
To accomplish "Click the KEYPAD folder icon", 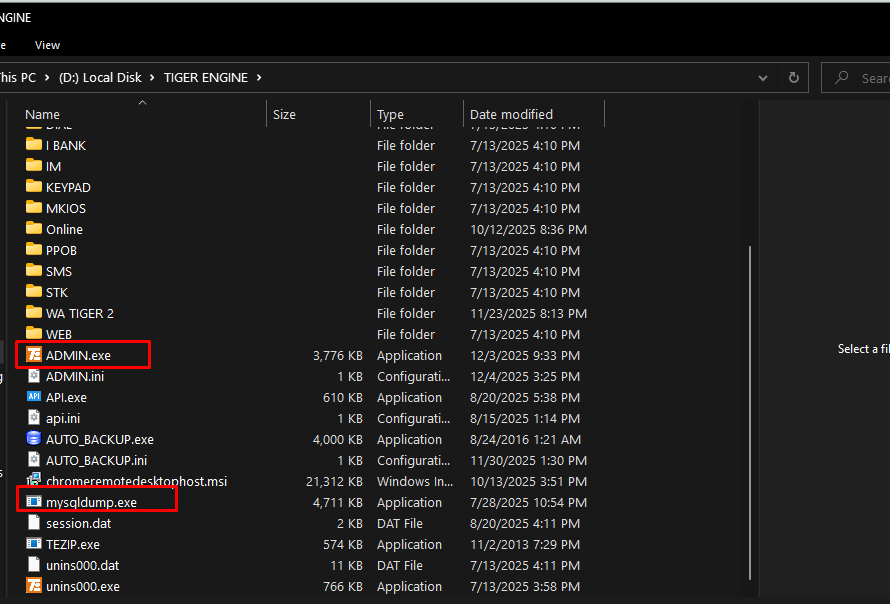I will 34,187.
